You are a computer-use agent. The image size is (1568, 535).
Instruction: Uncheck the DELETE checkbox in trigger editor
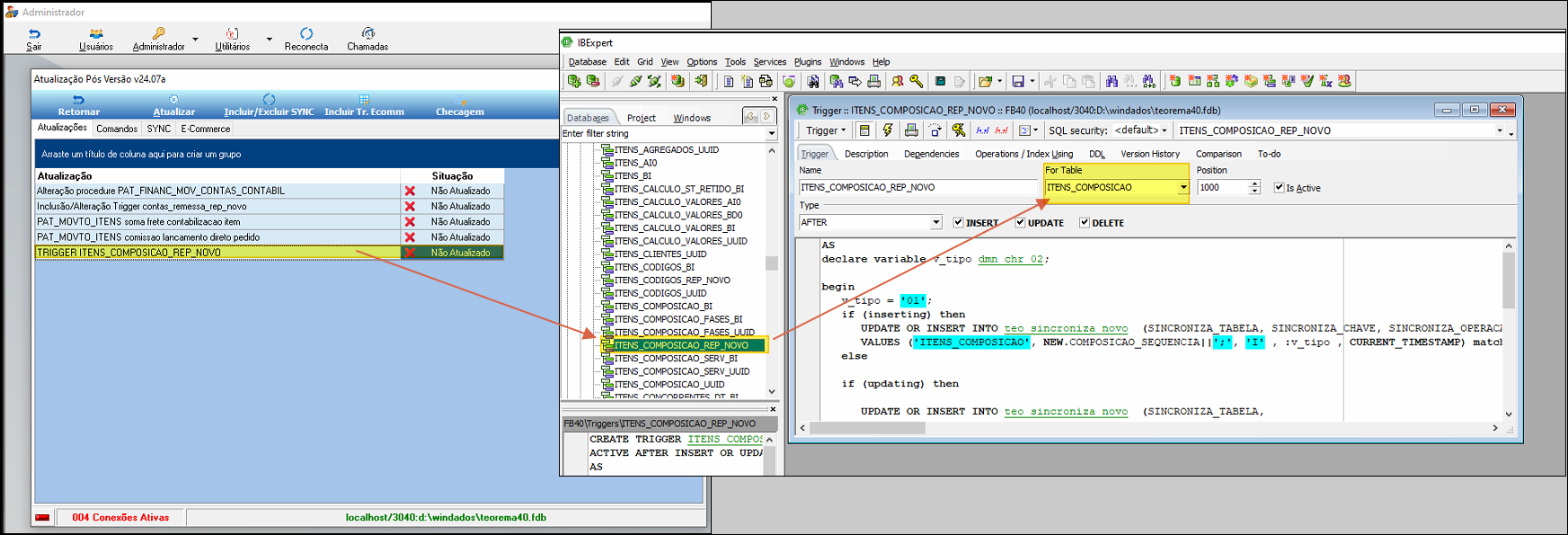(1085, 223)
